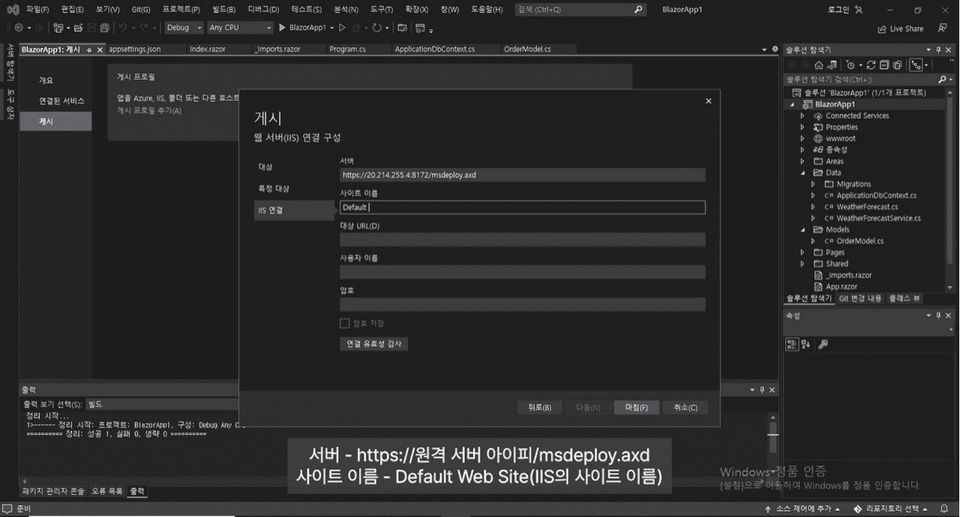The width and height of the screenshot is (960, 517).
Task: Collapse the BlazorApp1 project node
Action: 792,104
